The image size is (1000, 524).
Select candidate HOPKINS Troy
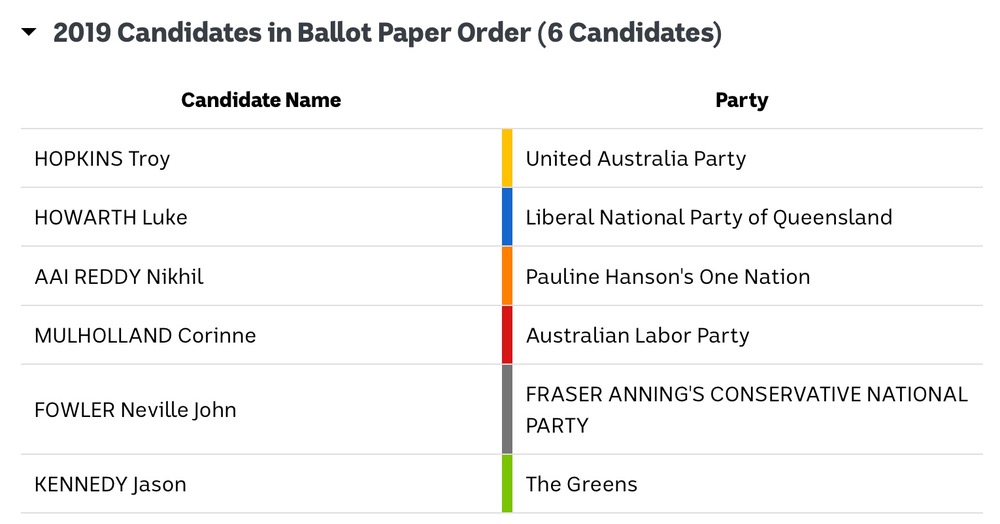pos(102,158)
